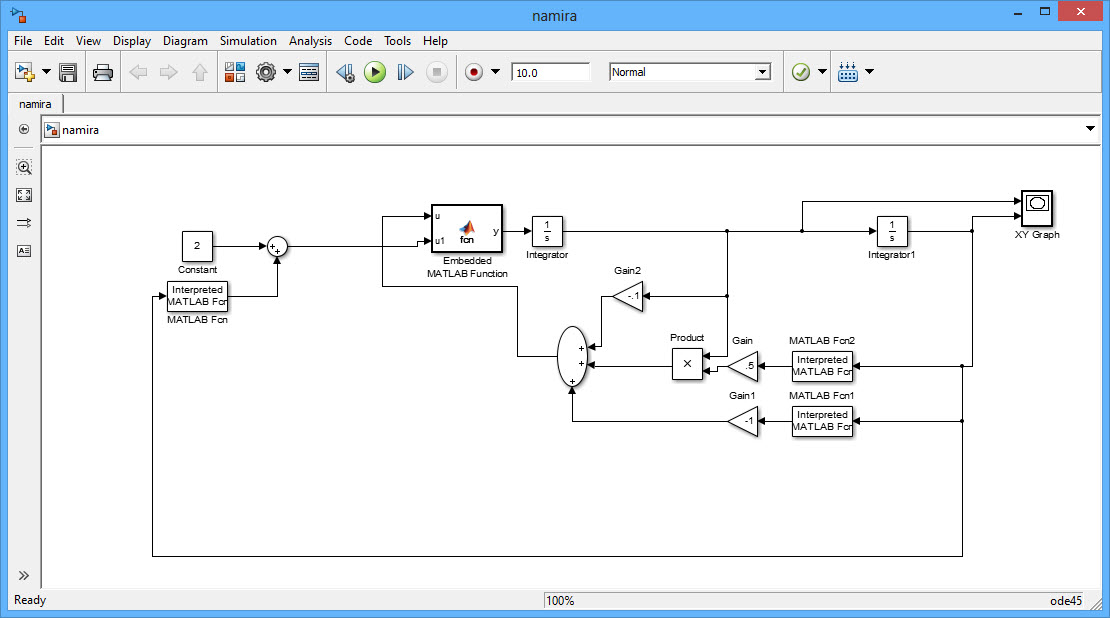Switch to the namira tab
The height and width of the screenshot is (618, 1110).
coord(35,103)
